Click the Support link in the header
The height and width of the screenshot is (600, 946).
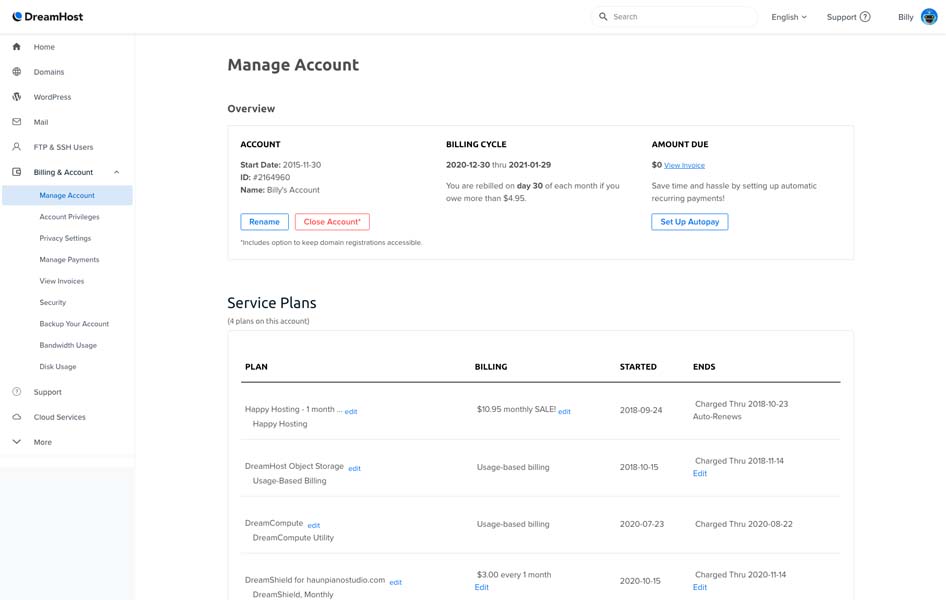842,17
